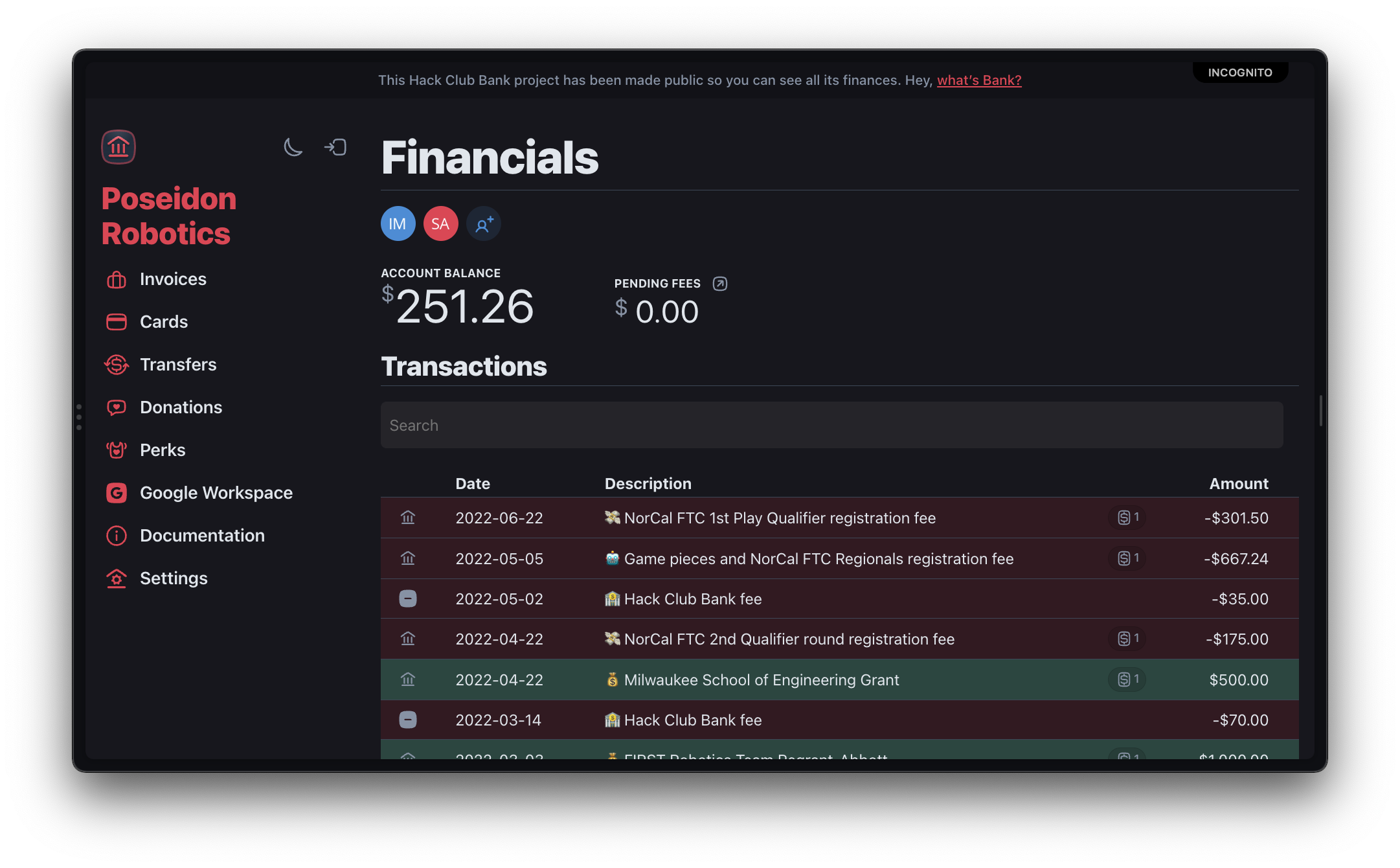This screenshot has height=868, width=1400.
Task: Click the Amount column header
Action: (1239, 484)
